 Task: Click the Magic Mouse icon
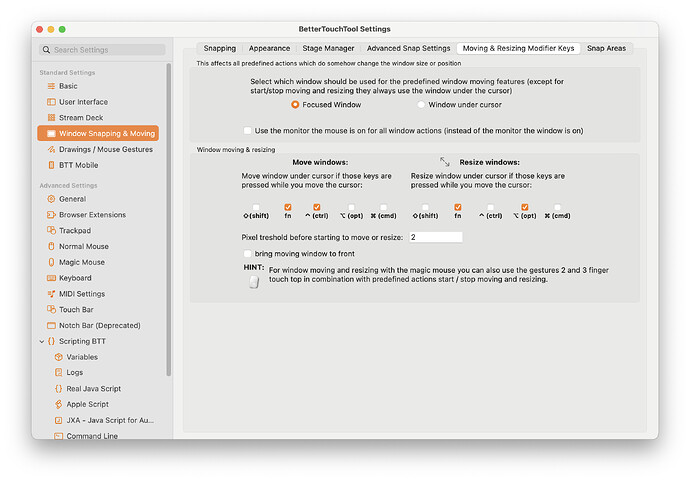click(x=51, y=262)
